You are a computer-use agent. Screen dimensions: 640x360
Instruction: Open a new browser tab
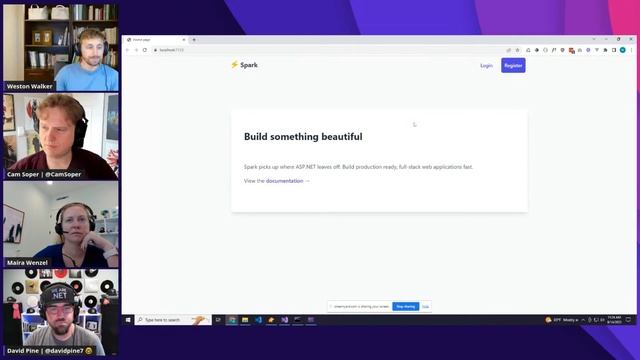(x=194, y=40)
